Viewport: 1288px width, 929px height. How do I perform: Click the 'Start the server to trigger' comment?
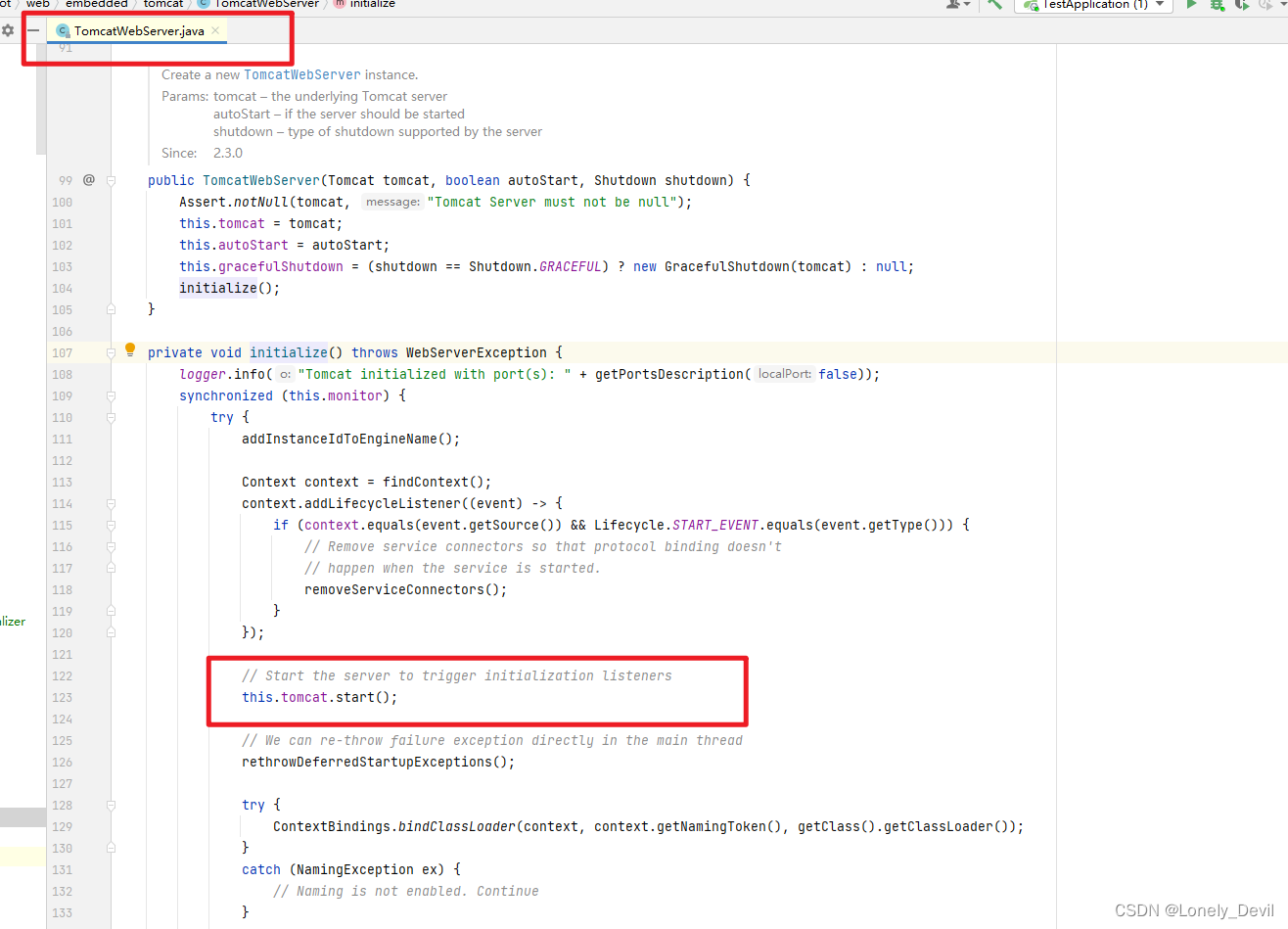457,675
